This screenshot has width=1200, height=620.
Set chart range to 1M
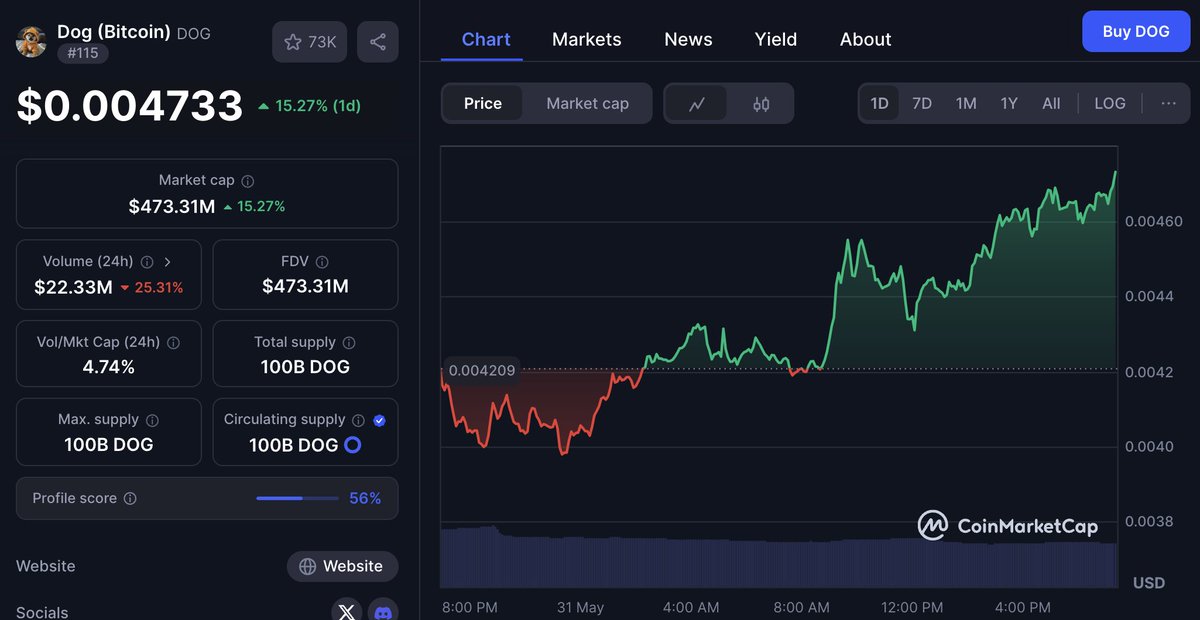click(966, 103)
